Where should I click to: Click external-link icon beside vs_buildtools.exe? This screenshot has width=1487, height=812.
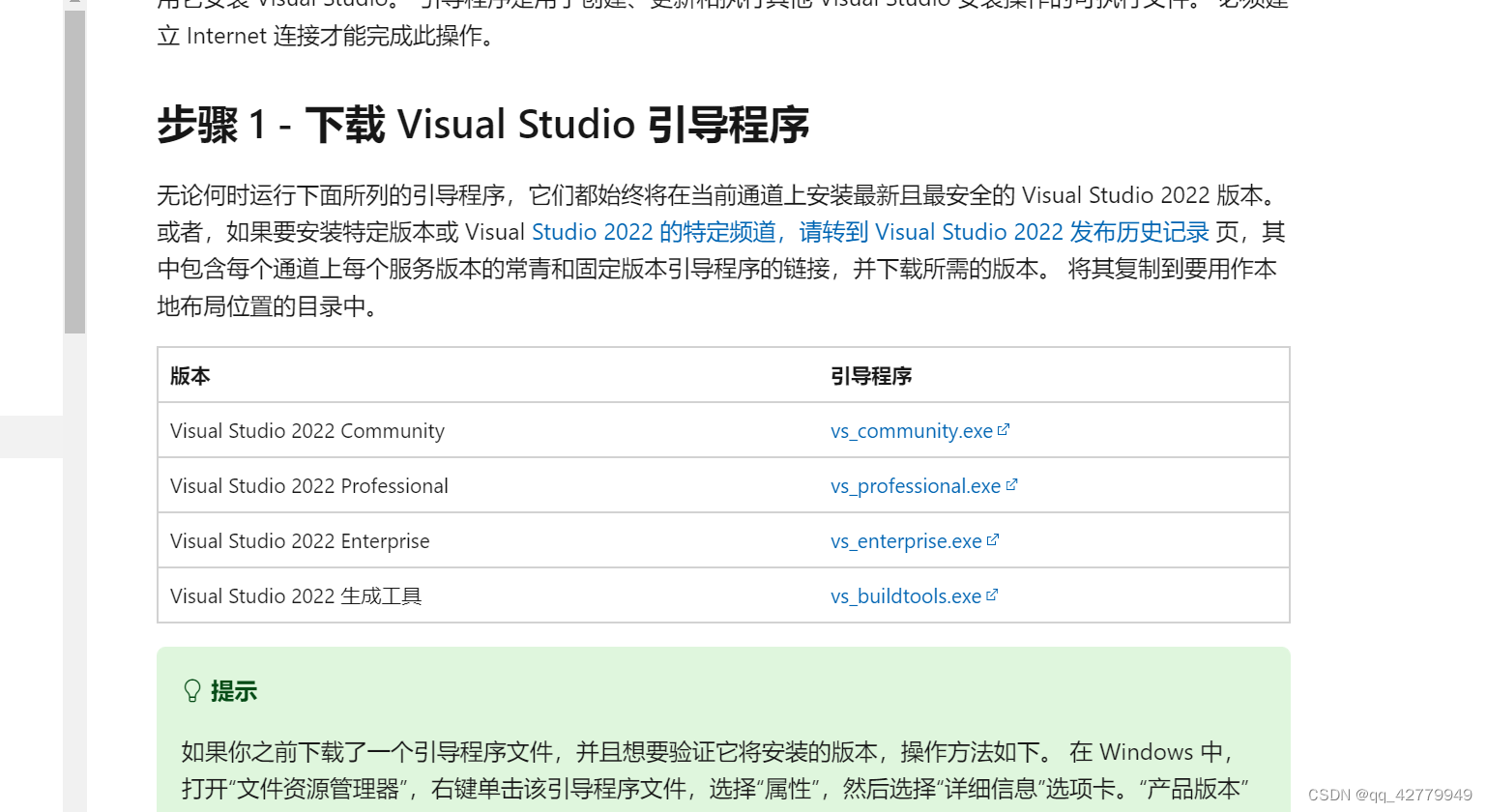click(x=992, y=594)
